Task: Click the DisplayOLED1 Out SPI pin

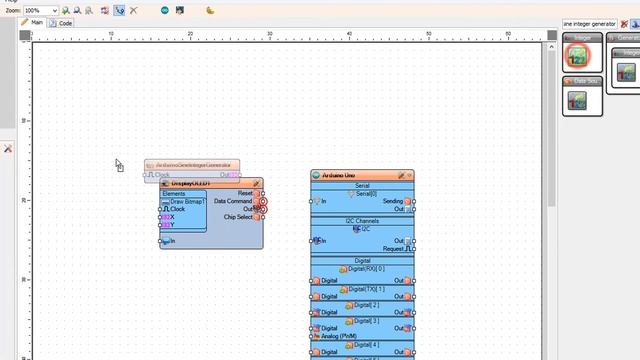Action: click(x=263, y=209)
